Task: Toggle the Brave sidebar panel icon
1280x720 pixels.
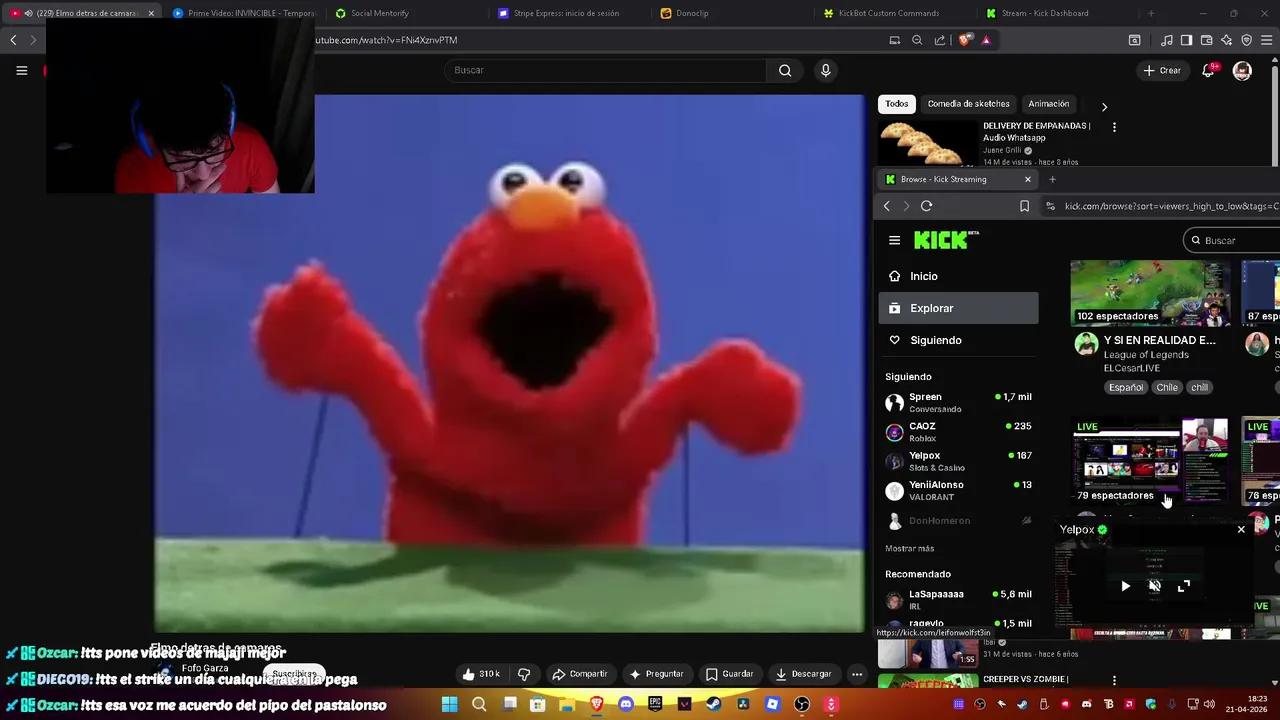Action: coord(1186,40)
